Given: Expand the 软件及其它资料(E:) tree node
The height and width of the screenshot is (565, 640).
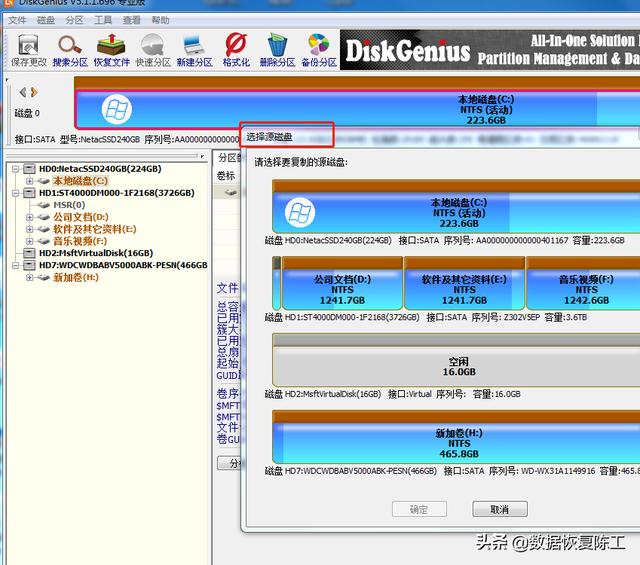Looking at the screenshot, I should coord(29,229).
